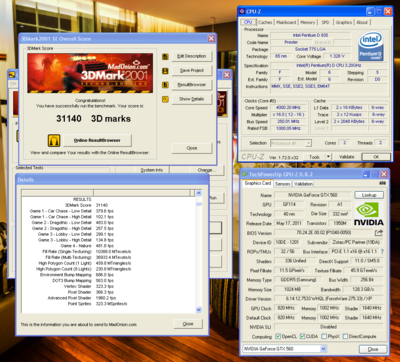Click the Driver Version field in GPU-Z
400x362 pixels.
[328, 299]
